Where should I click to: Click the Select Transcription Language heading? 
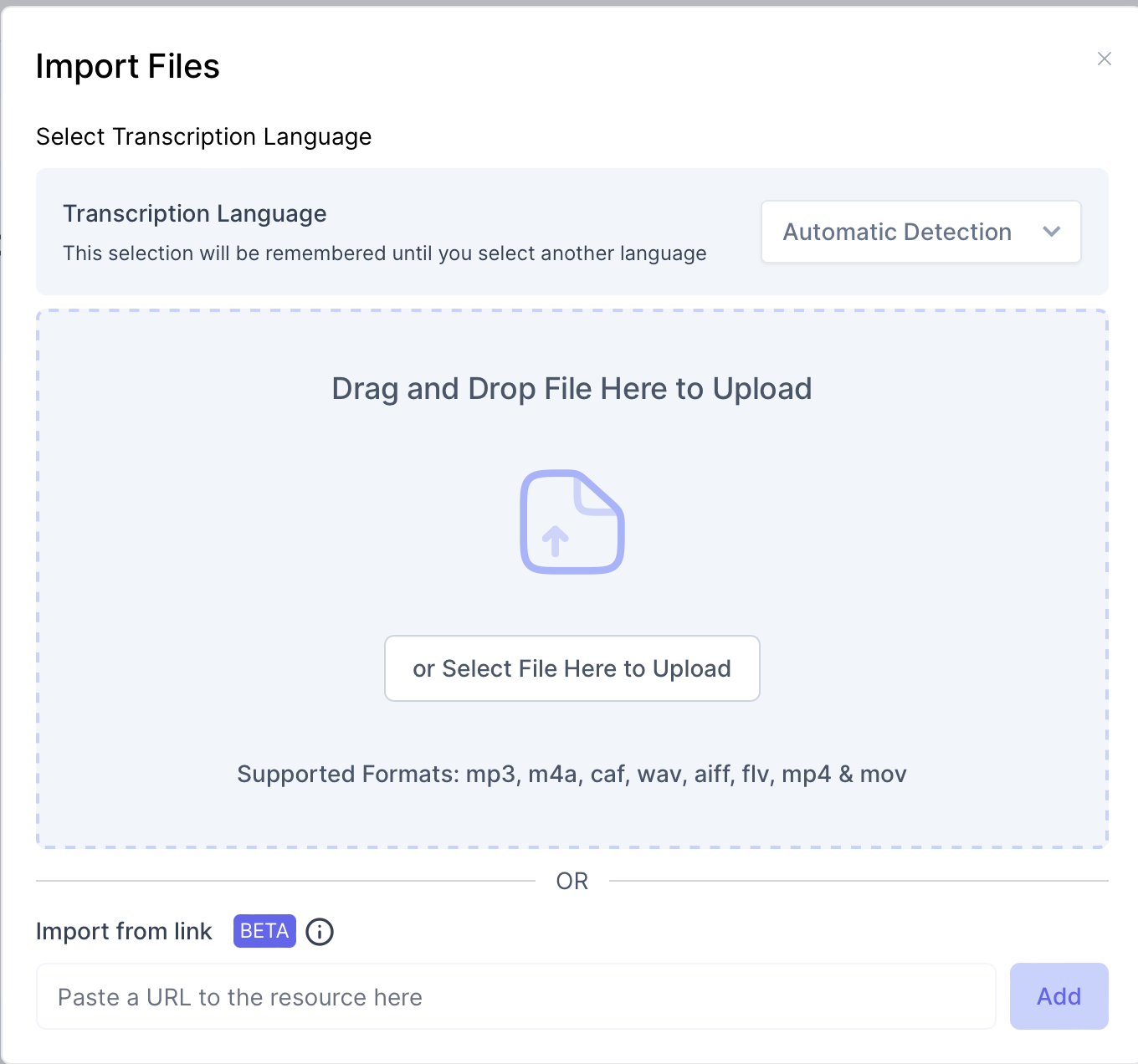coord(203,136)
